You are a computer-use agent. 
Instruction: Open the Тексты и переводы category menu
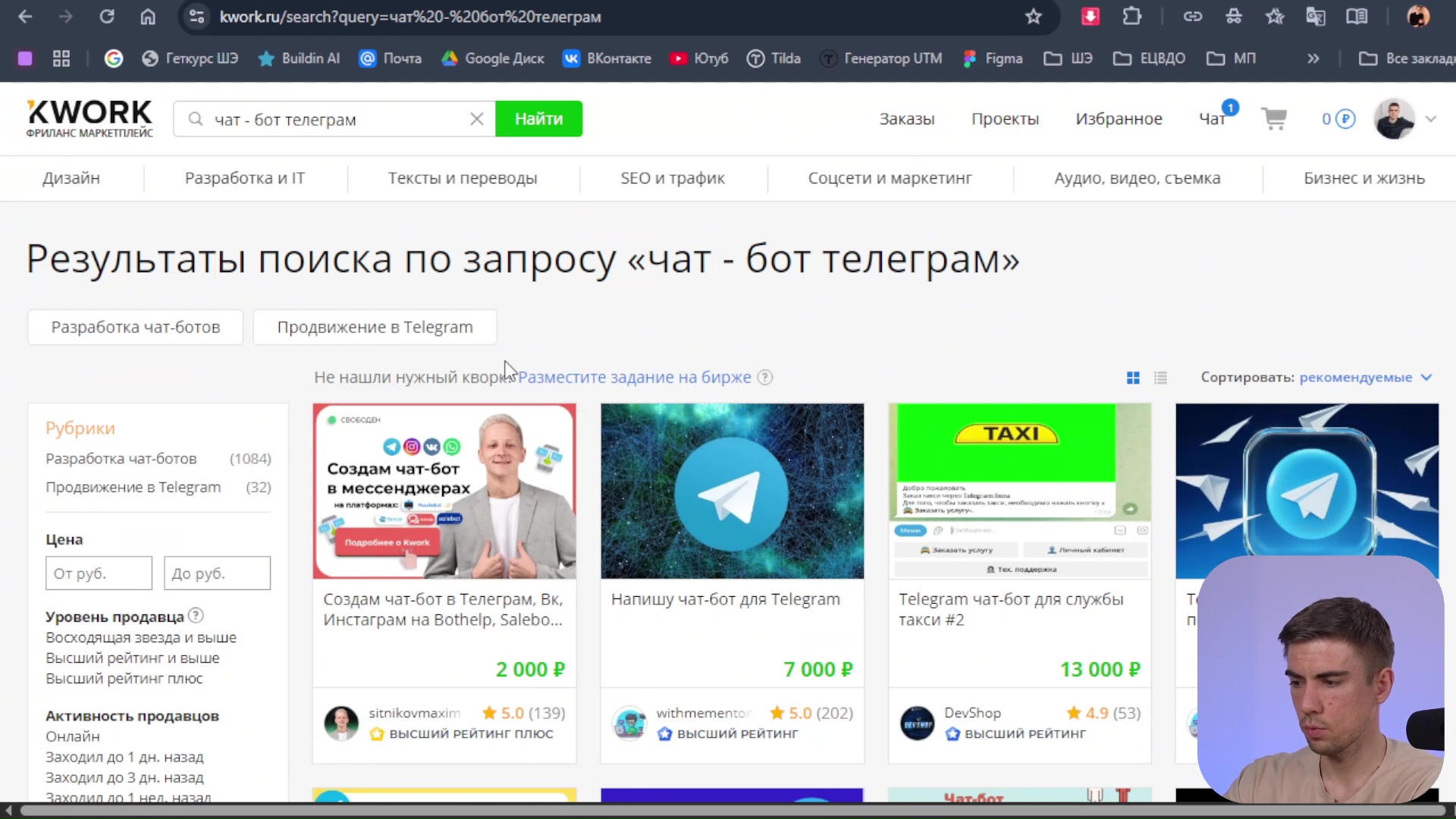pos(463,178)
